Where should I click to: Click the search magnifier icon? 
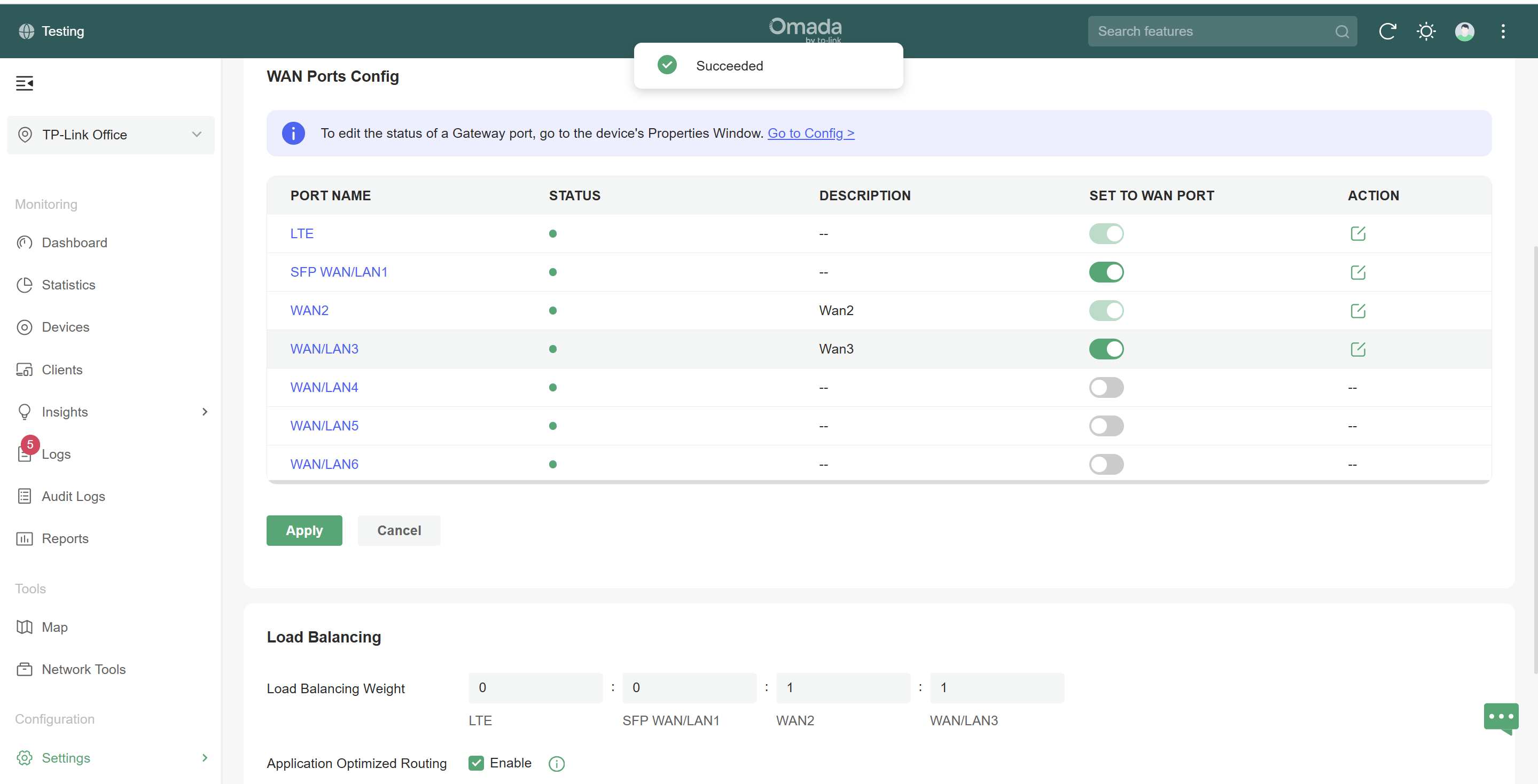pyautogui.click(x=1341, y=32)
